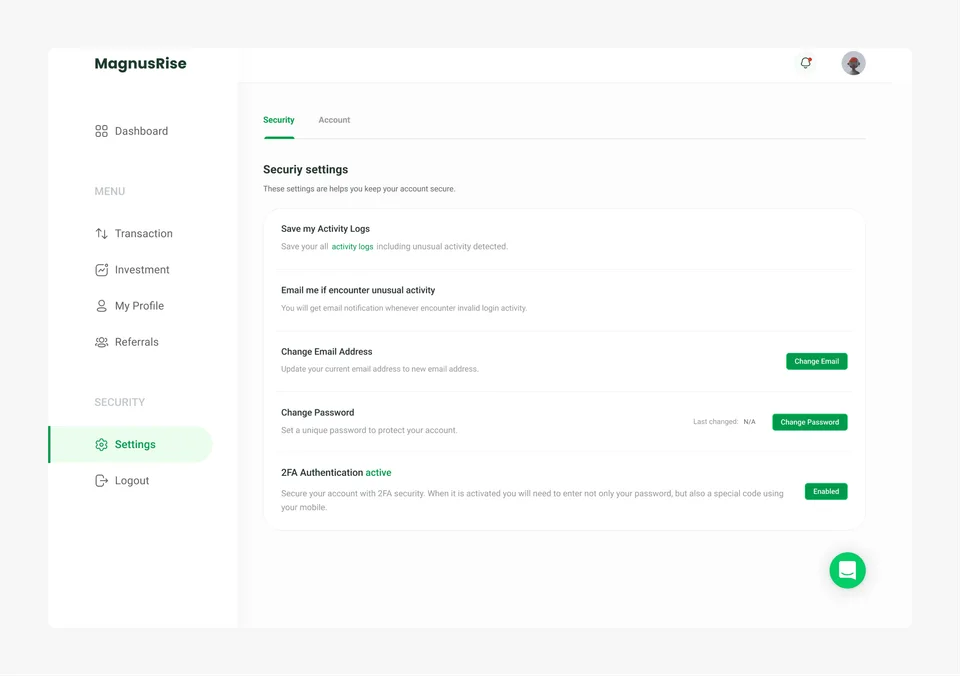Open the user avatar in the header

pos(853,63)
